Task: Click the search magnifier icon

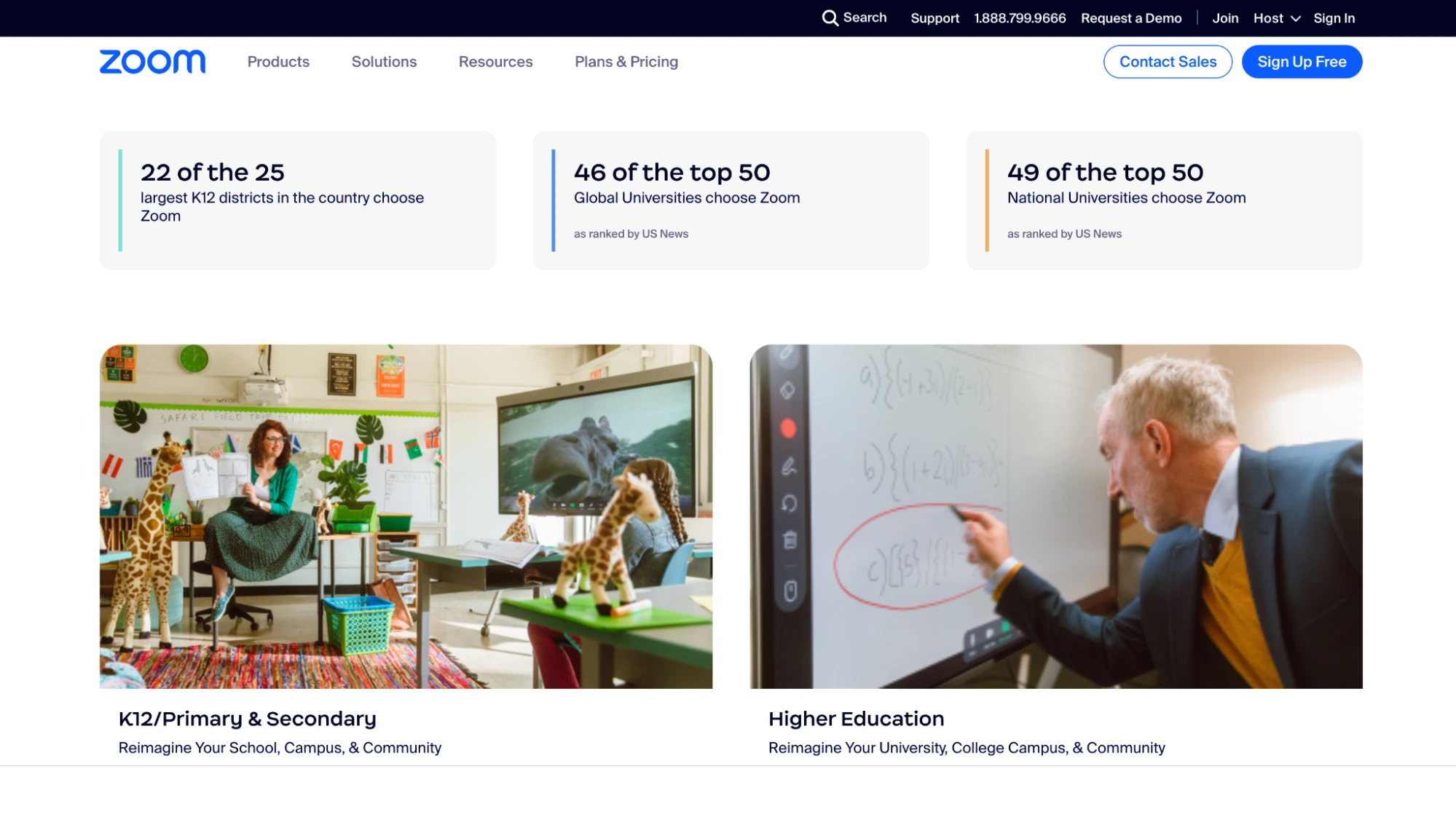Action: click(x=830, y=17)
